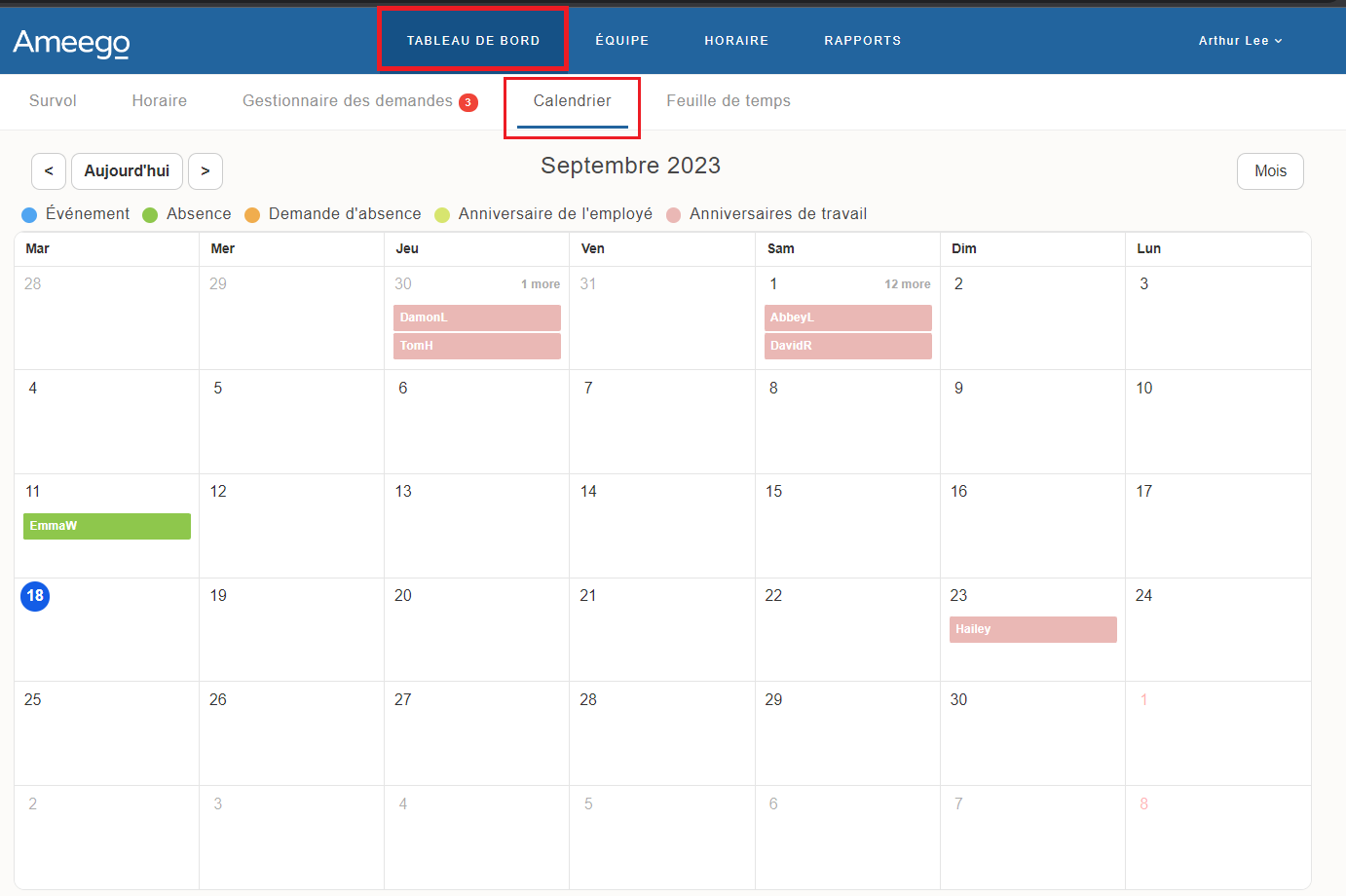Open the Mois view selector
Viewport: 1346px width, 896px height.
(1269, 170)
